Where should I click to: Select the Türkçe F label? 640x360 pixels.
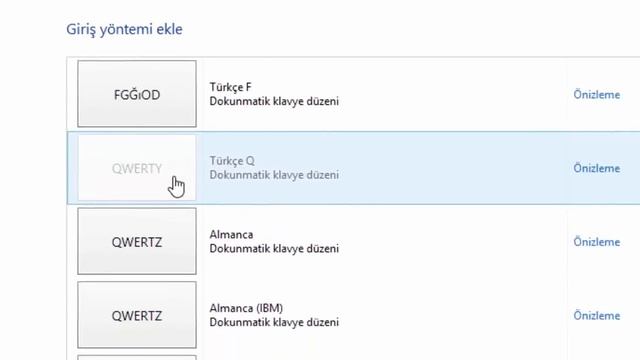click(x=230, y=87)
